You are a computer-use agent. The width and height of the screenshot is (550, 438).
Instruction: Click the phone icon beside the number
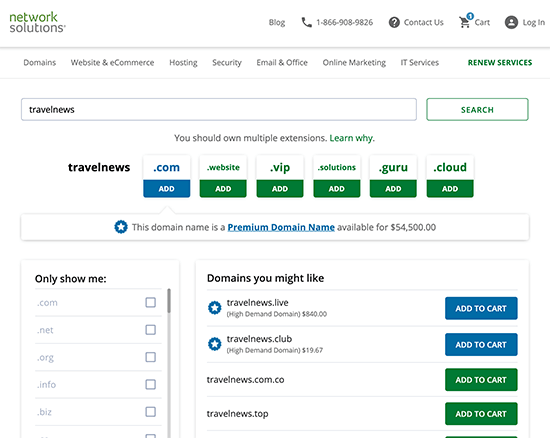307,22
